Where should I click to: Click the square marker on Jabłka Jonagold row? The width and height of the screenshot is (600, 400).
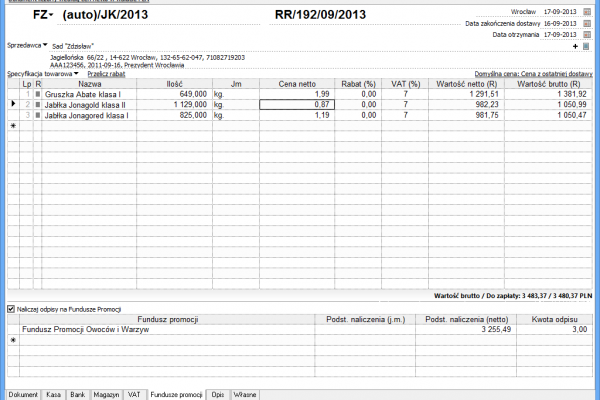click(38, 104)
